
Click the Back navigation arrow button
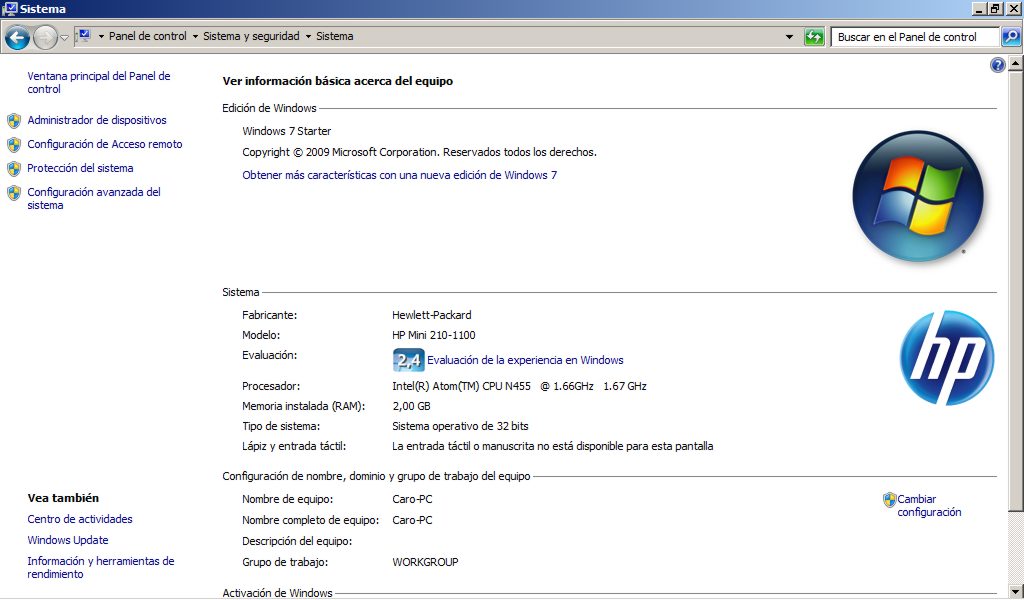17,37
